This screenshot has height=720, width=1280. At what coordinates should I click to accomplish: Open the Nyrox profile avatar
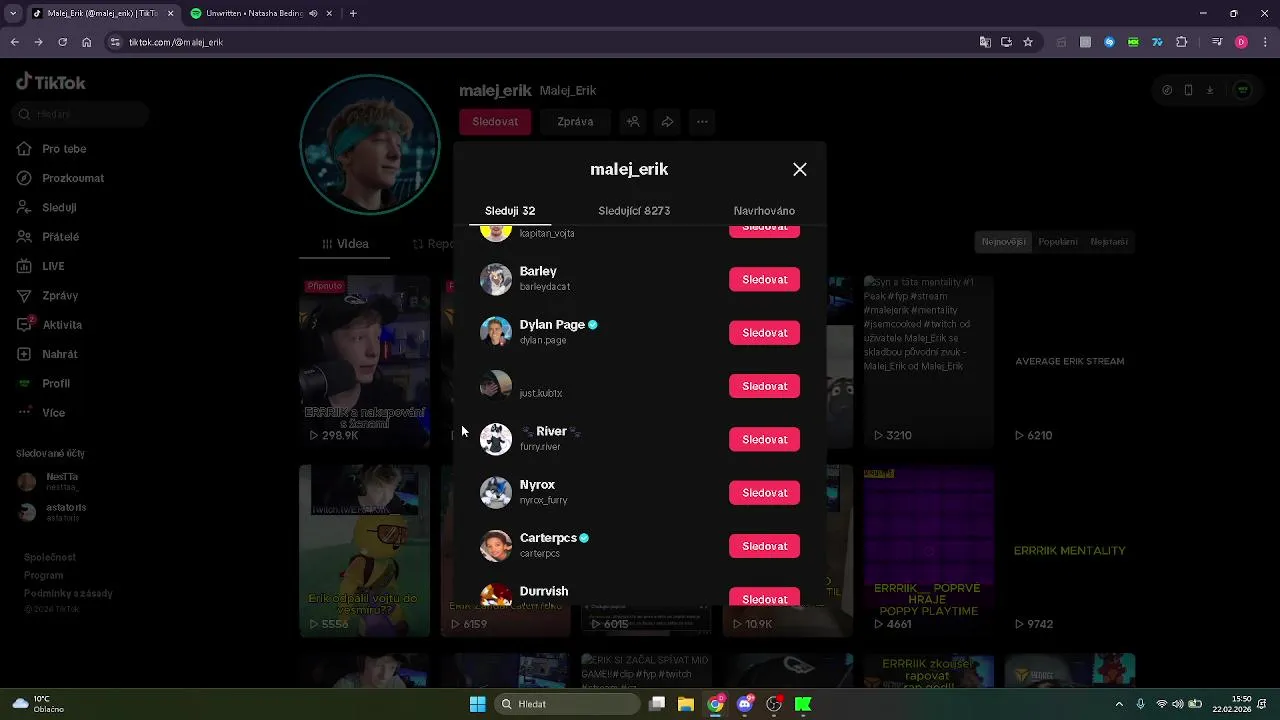click(496, 492)
